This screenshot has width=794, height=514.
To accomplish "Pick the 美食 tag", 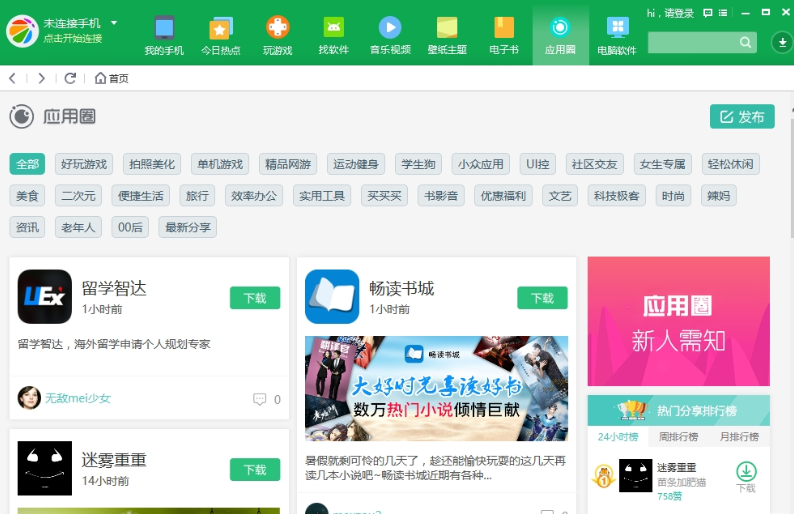I will pos(27,195).
